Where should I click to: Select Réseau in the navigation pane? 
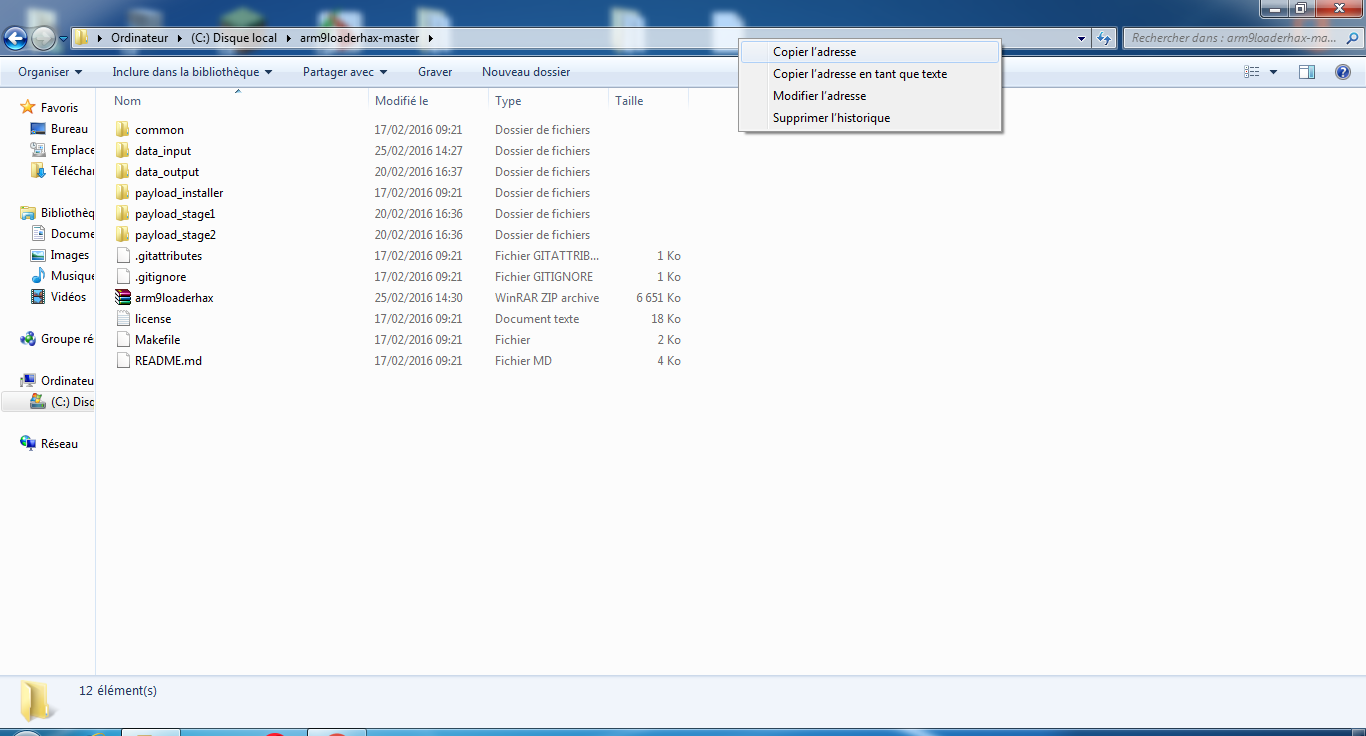click(59, 444)
